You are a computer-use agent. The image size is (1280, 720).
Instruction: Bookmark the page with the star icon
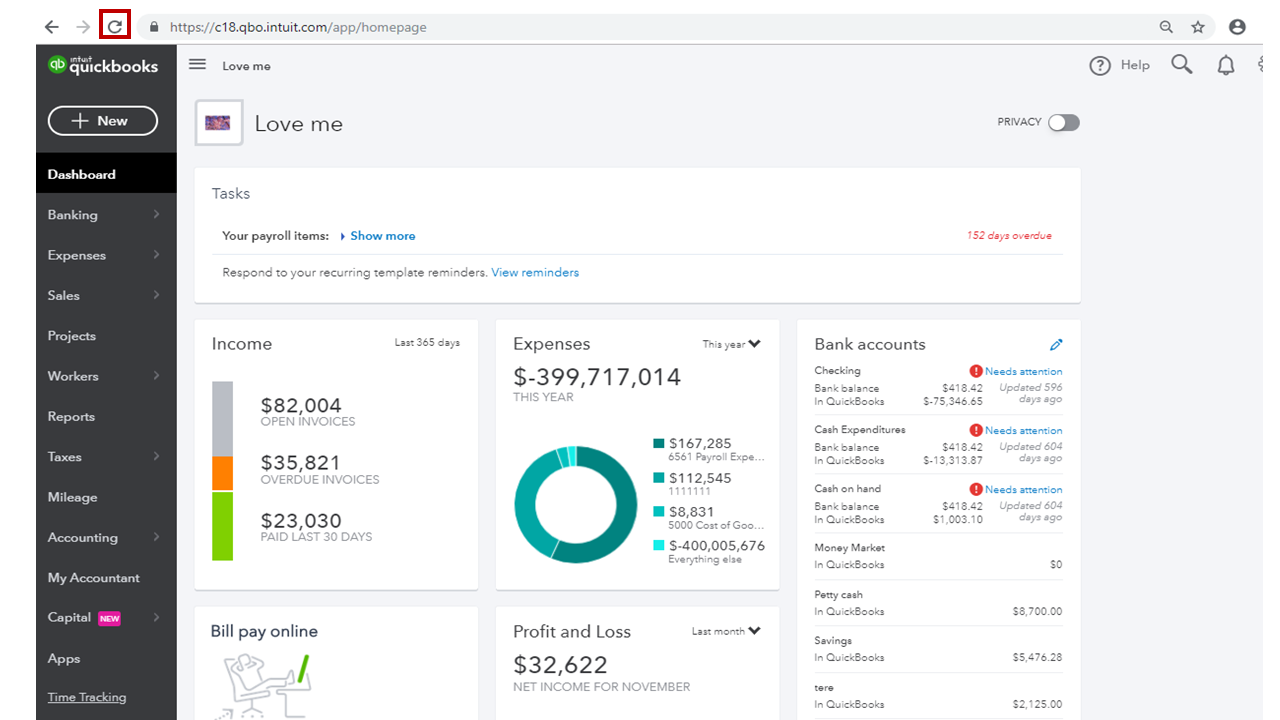click(x=1198, y=27)
